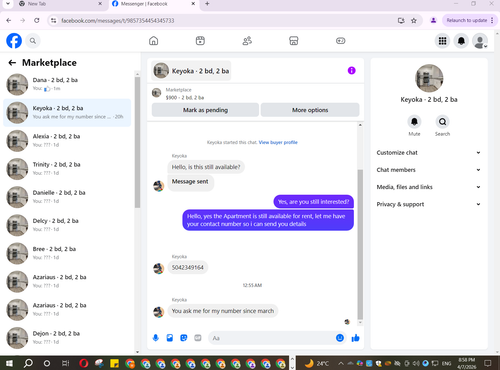Open View buyer profile link
The width and height of the screenshot is (500, 370).
278,142
